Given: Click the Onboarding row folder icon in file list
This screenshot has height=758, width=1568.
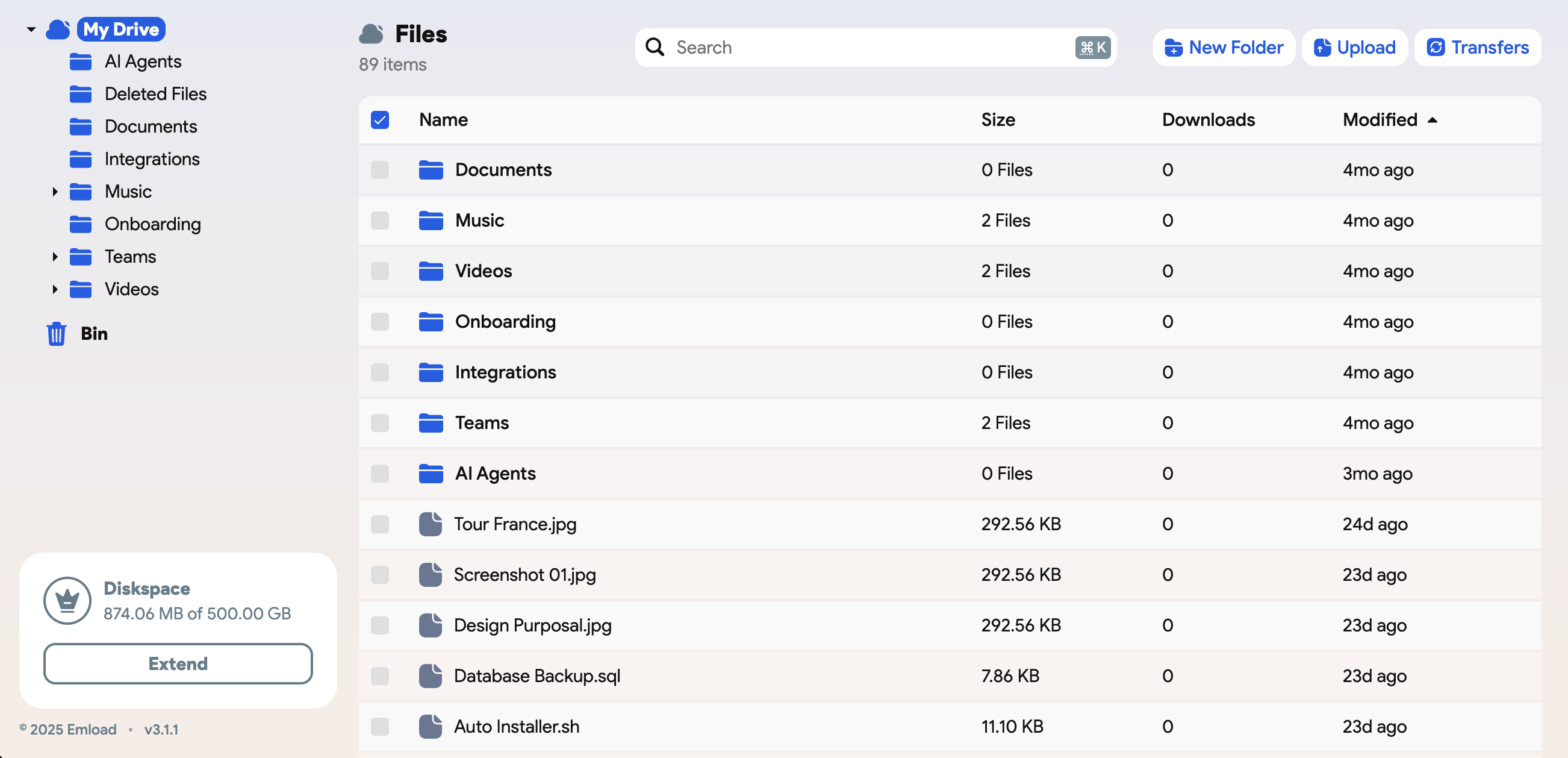Looking at the screenshot, I should pos(431,322).
